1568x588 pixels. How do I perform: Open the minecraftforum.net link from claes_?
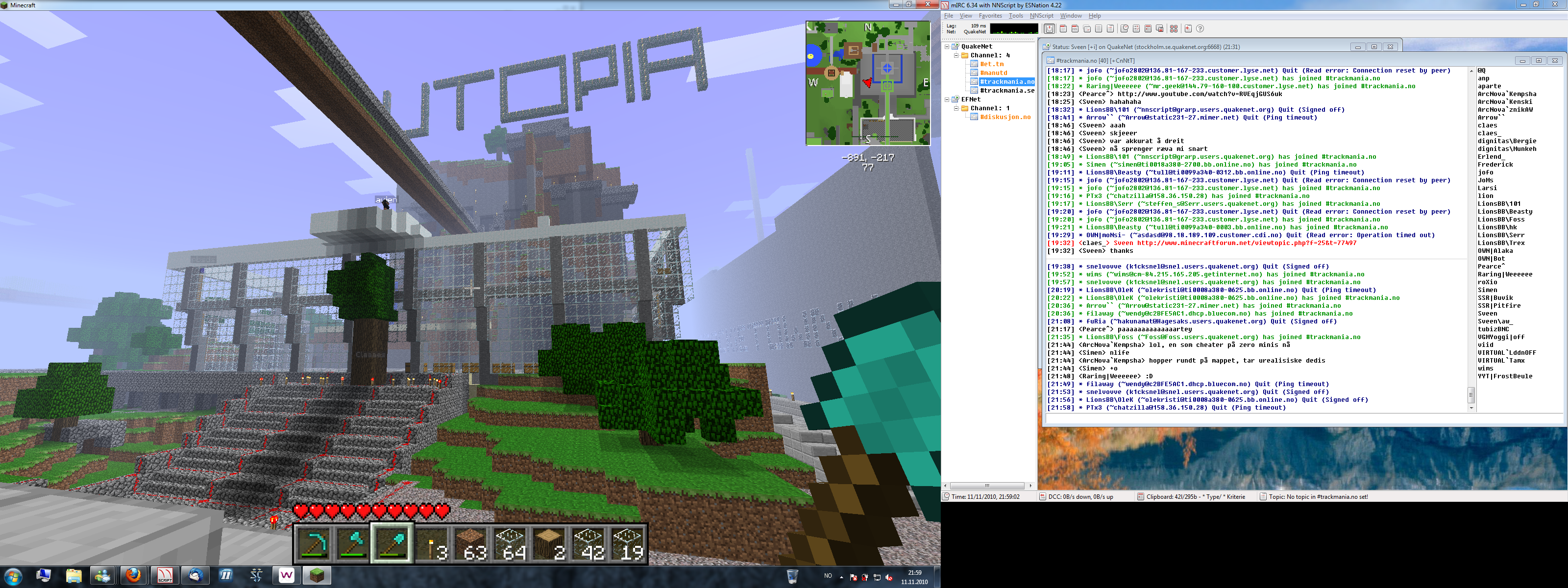coord(1247,243)
